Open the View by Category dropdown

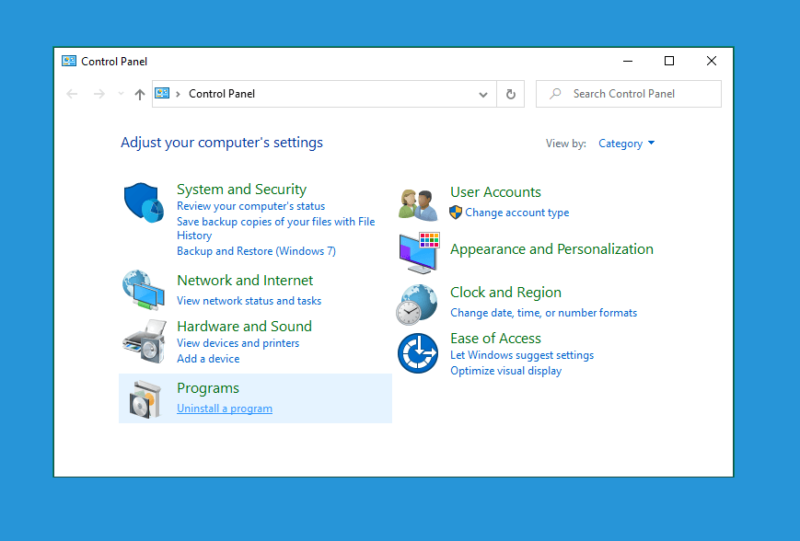coord(627,143)
